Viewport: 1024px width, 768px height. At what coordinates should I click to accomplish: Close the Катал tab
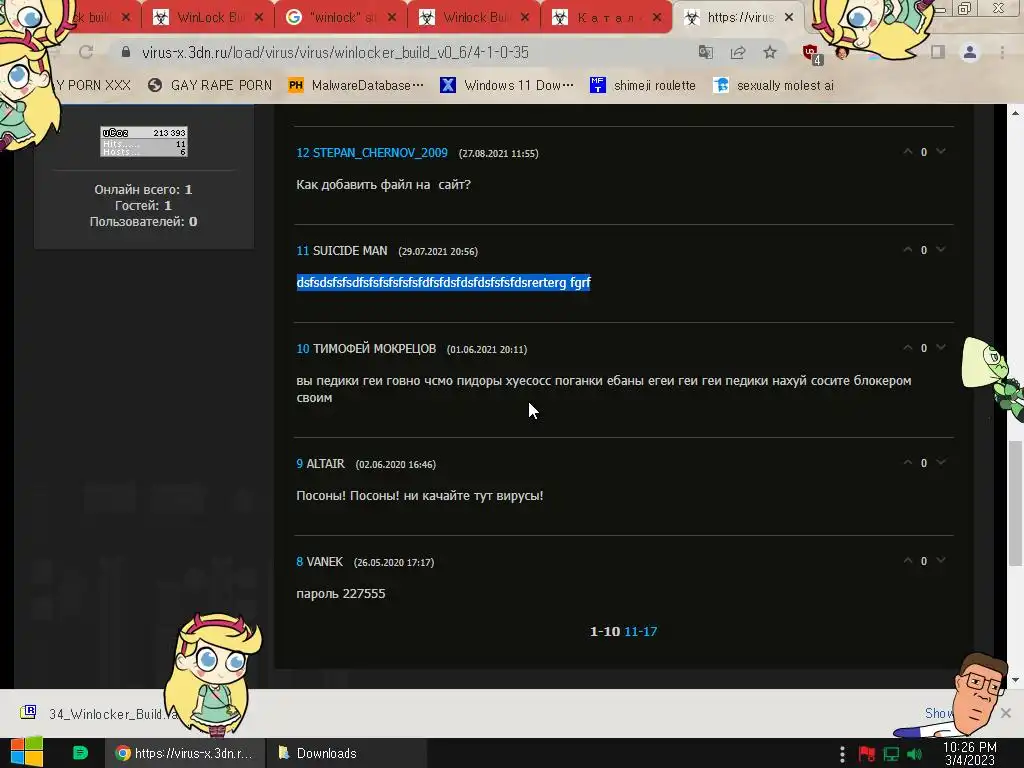coord(657,18)
